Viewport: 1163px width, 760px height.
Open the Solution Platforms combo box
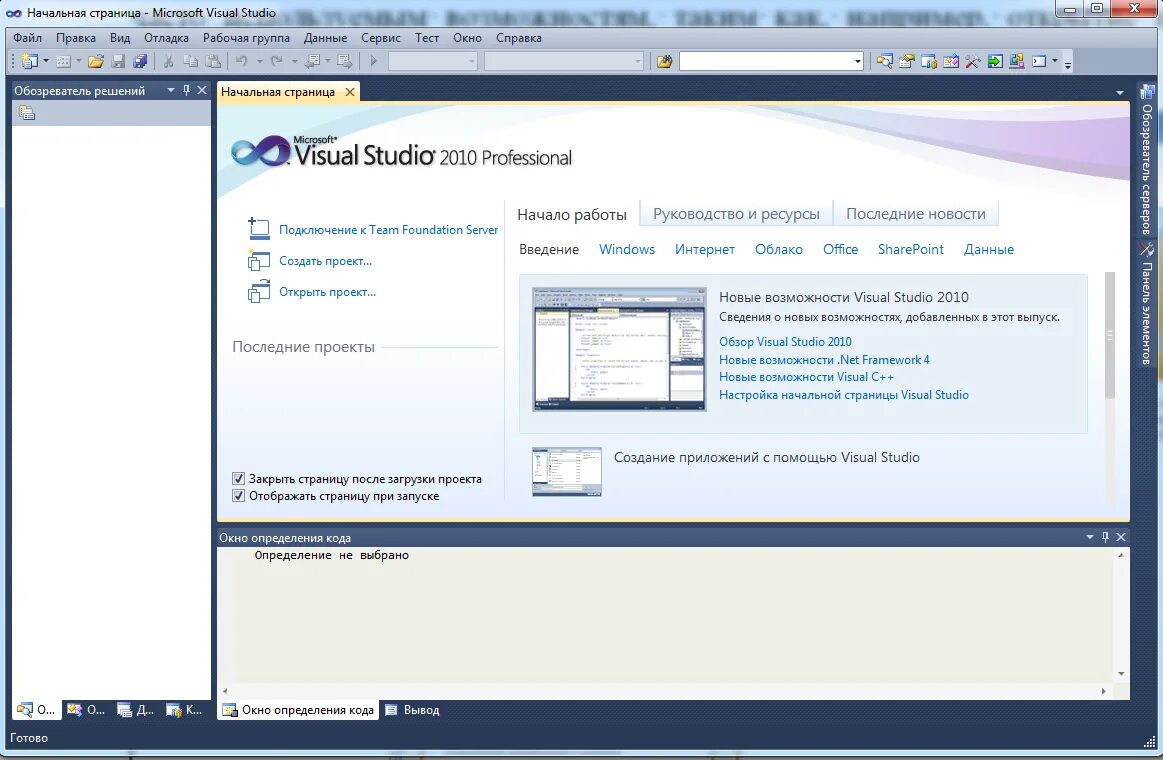point(564,62)
